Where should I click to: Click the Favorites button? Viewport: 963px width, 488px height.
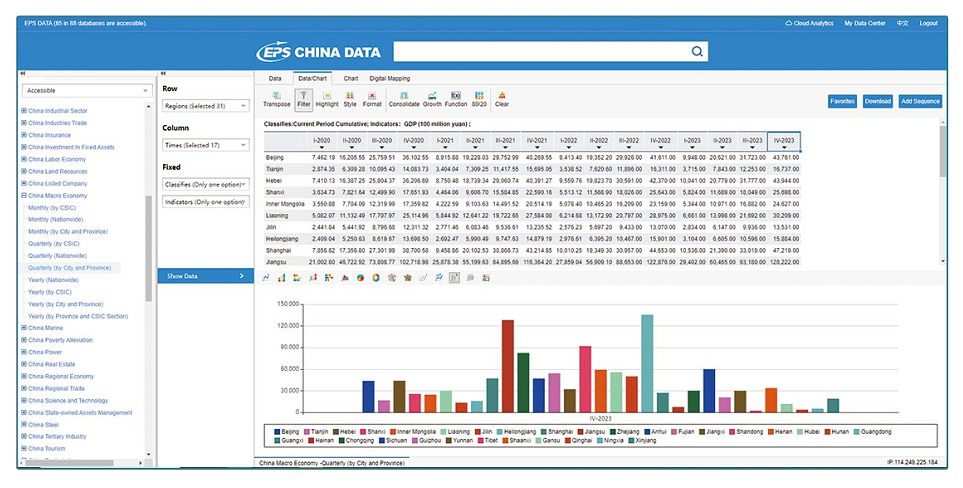[x=842, y=101]
